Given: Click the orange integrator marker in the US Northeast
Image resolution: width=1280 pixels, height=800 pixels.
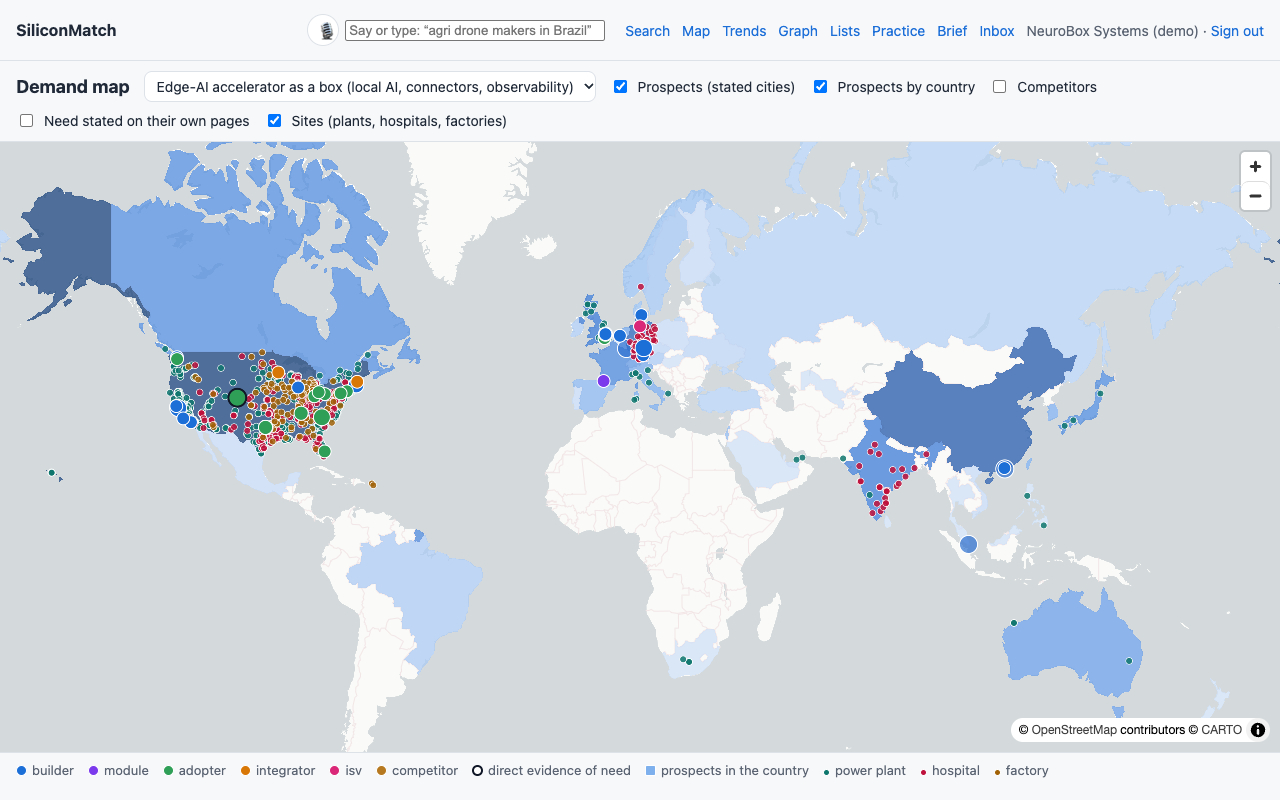Looking at the screenshot, I should click(357, 381).
